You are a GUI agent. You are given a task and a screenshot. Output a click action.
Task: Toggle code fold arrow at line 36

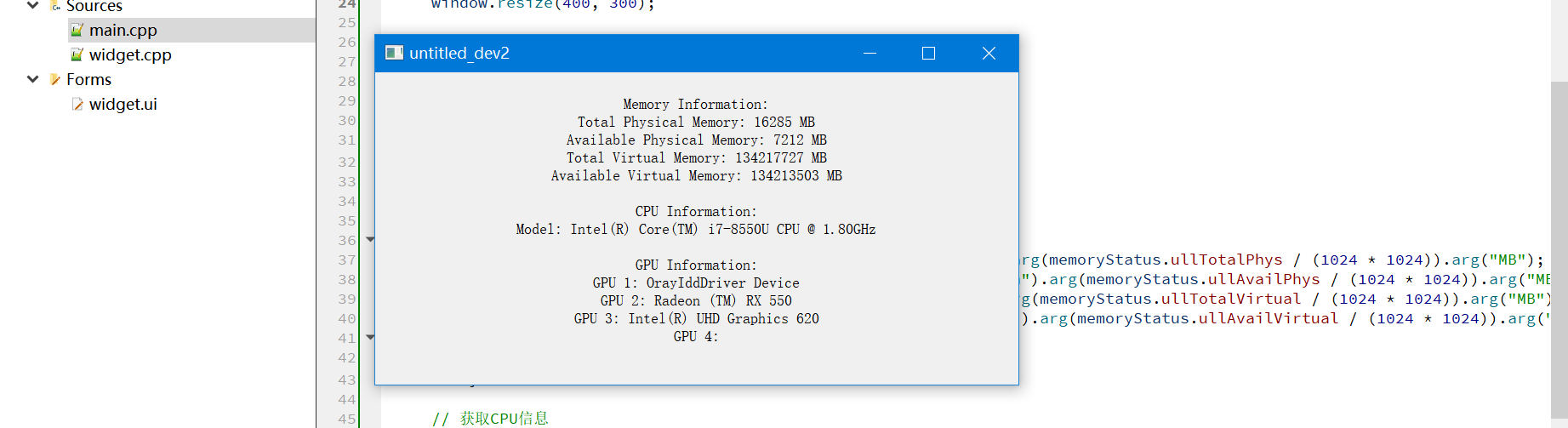(370, 239)
